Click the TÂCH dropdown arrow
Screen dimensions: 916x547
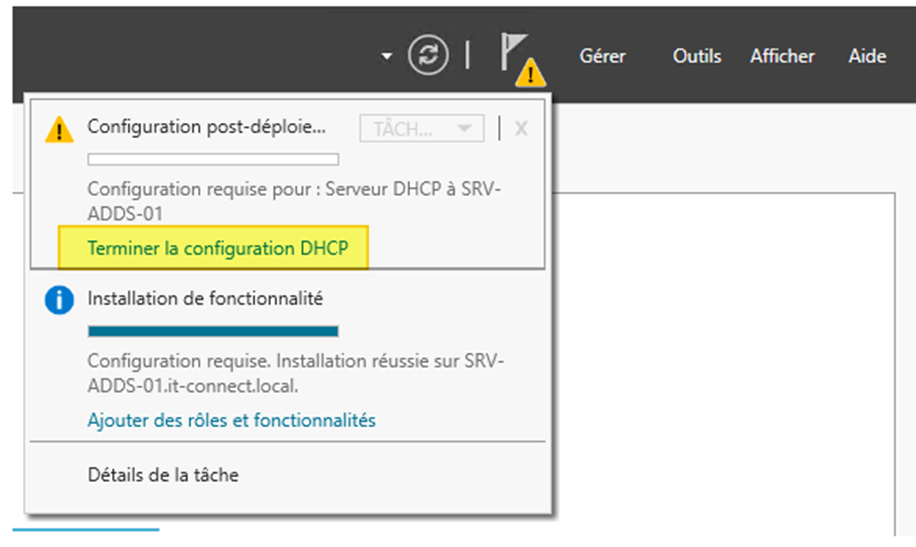pyautogui.click(x=464, y=128)
